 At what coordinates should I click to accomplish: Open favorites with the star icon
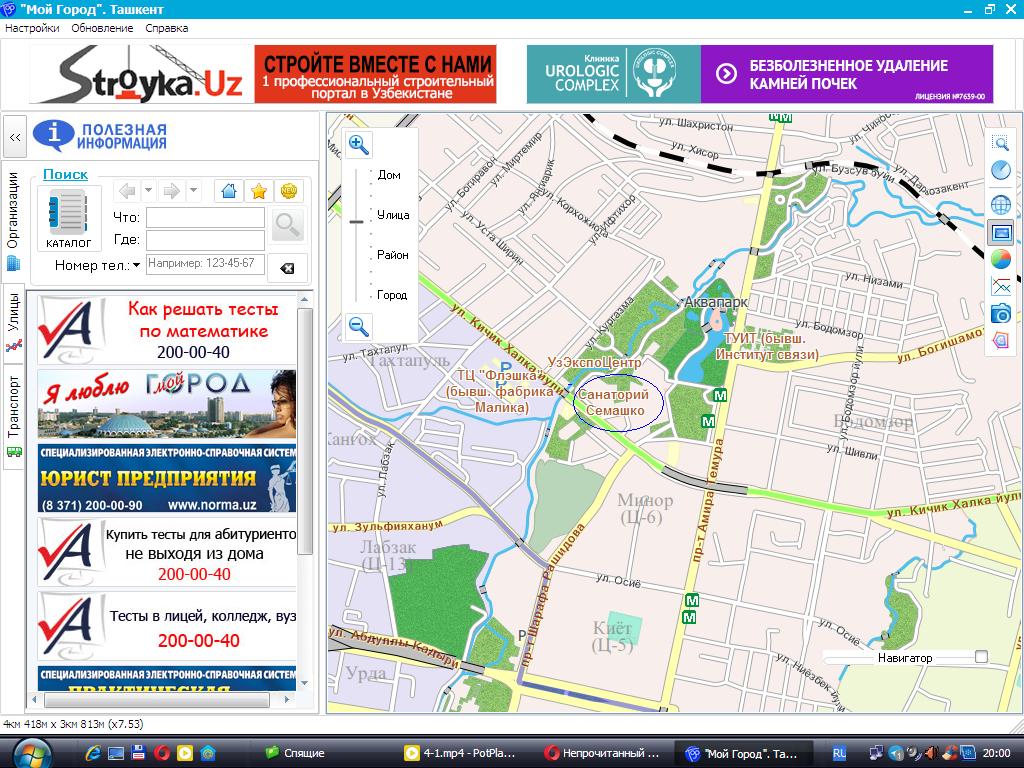pyautogui.click(x=258, y=191)
